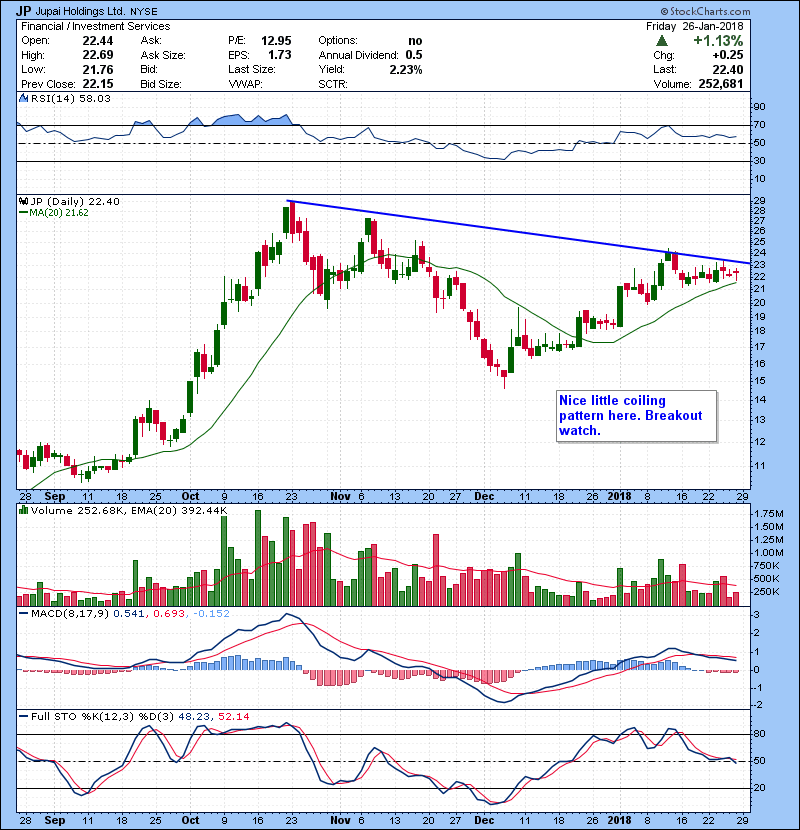The height and width of the screenshot is (830, 800).
Task: Click the Options value no
Action: coord(415,41)
